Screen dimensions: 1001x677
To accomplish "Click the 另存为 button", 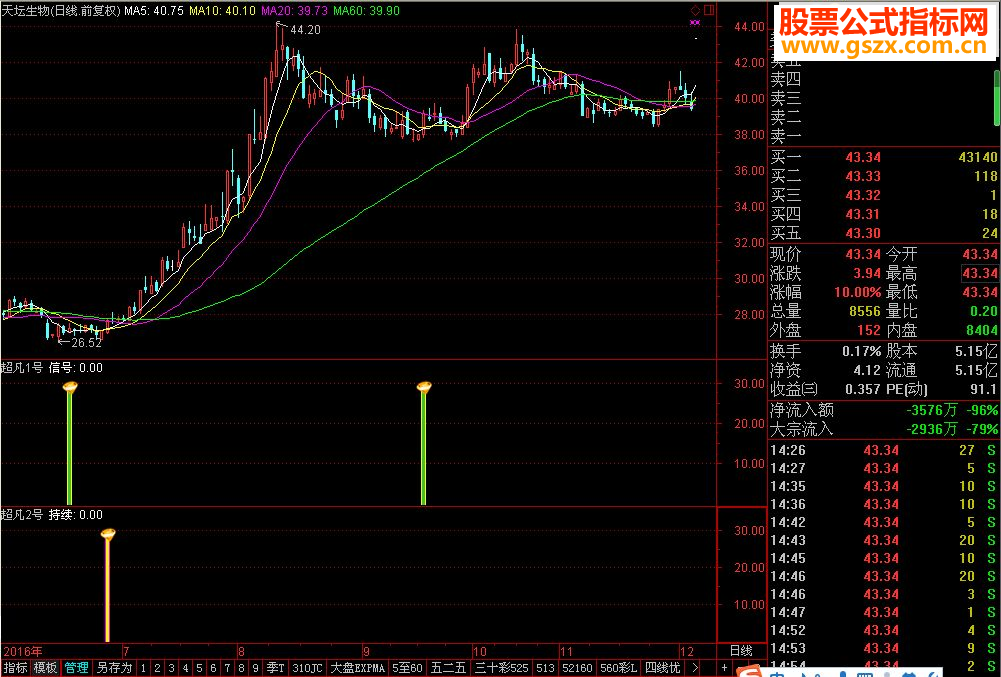I will [x=114, y=668].
